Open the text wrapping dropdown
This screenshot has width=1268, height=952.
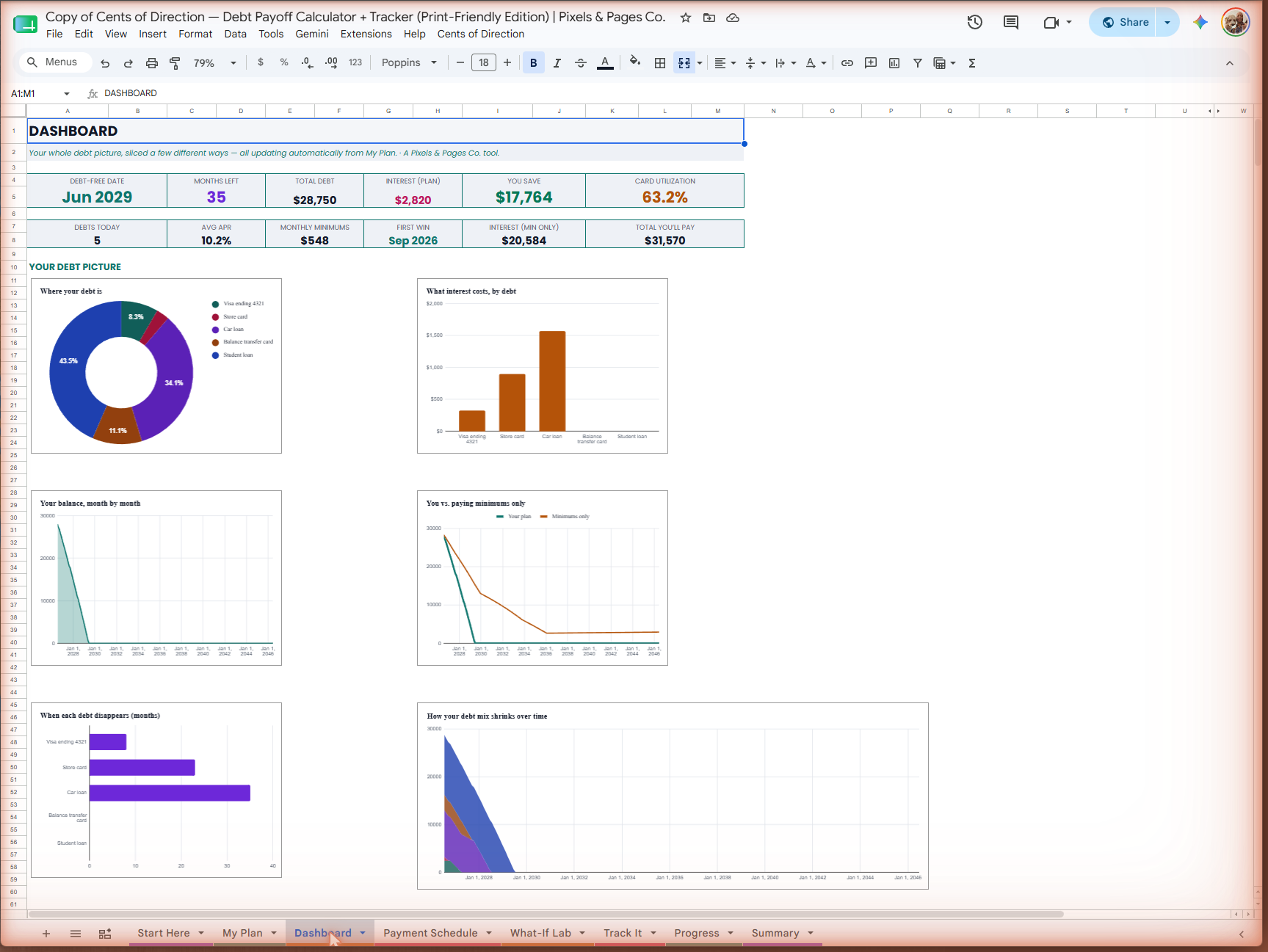tap(786, 63)
